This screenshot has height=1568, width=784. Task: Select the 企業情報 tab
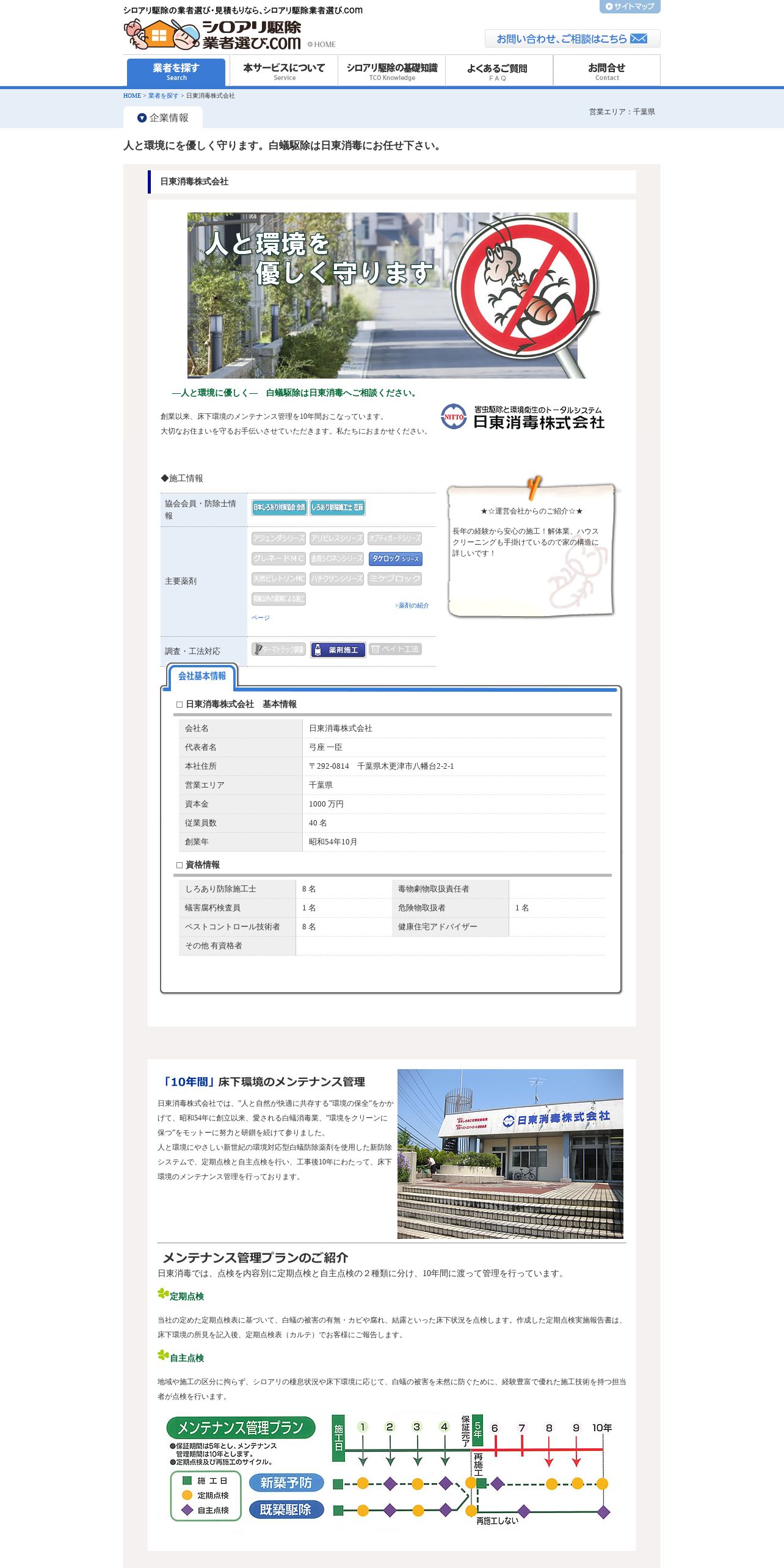coord(164,117)
